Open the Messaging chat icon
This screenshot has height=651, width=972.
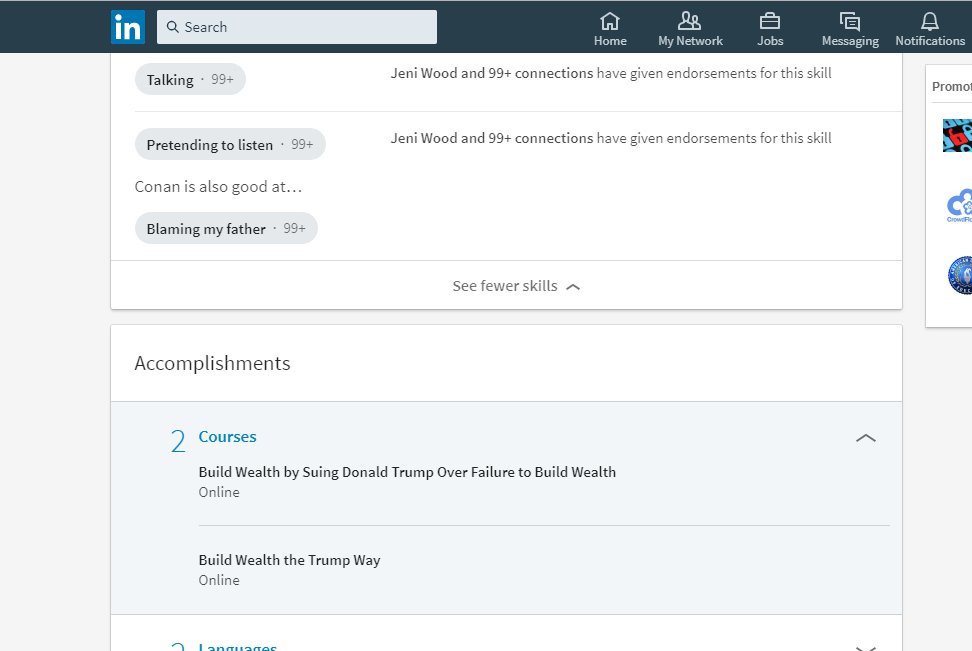tap(850, 22)
